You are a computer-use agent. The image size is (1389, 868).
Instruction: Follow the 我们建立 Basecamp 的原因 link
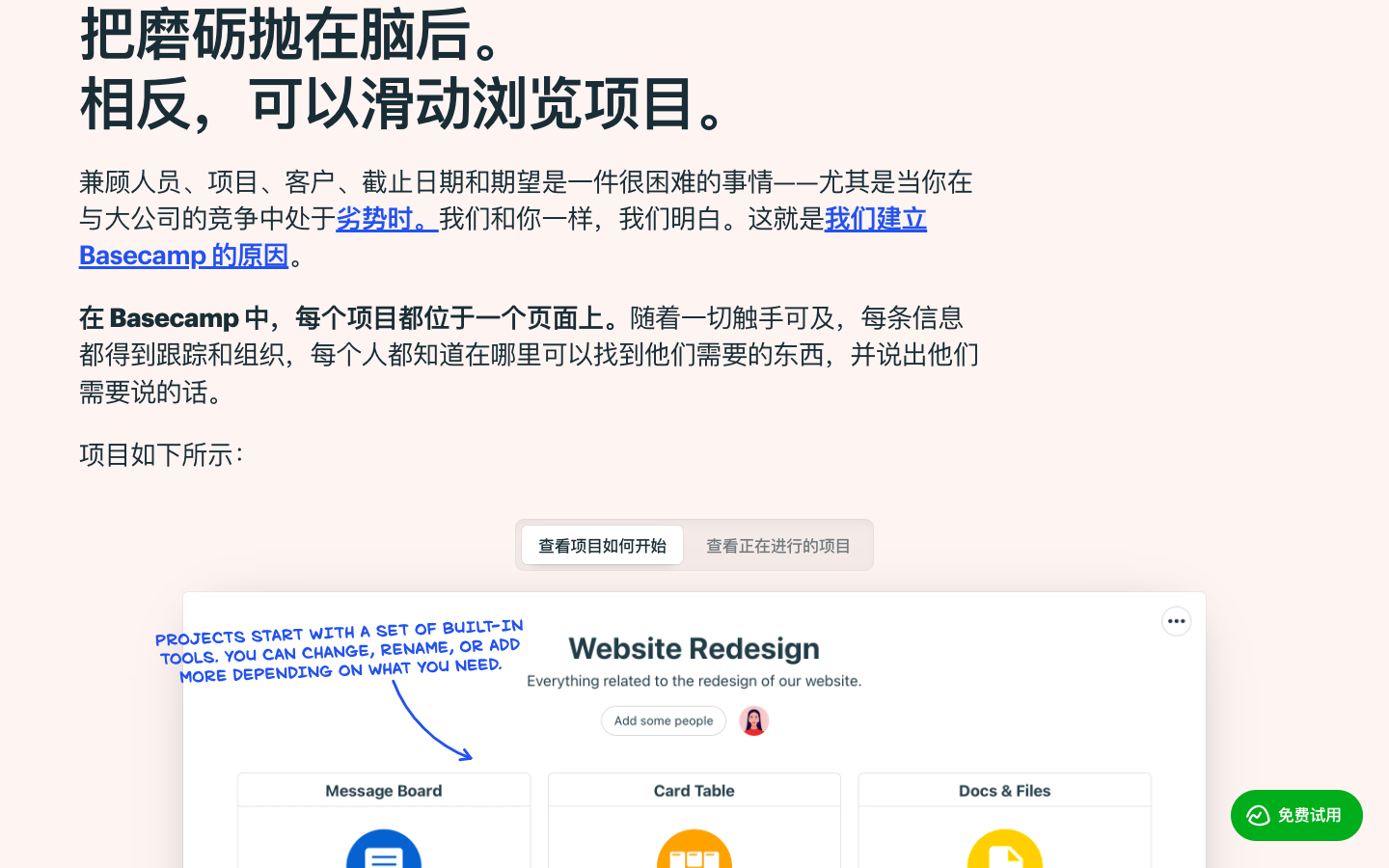[183, 256]
